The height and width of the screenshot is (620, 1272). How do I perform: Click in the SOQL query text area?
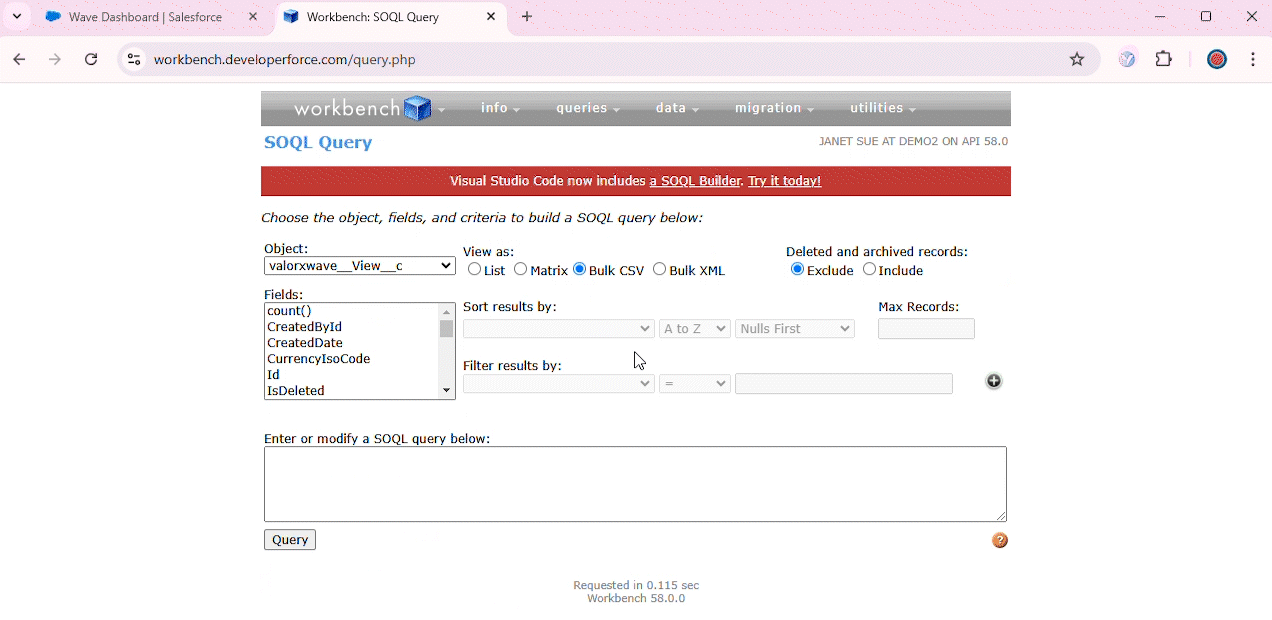pos(635,484)
